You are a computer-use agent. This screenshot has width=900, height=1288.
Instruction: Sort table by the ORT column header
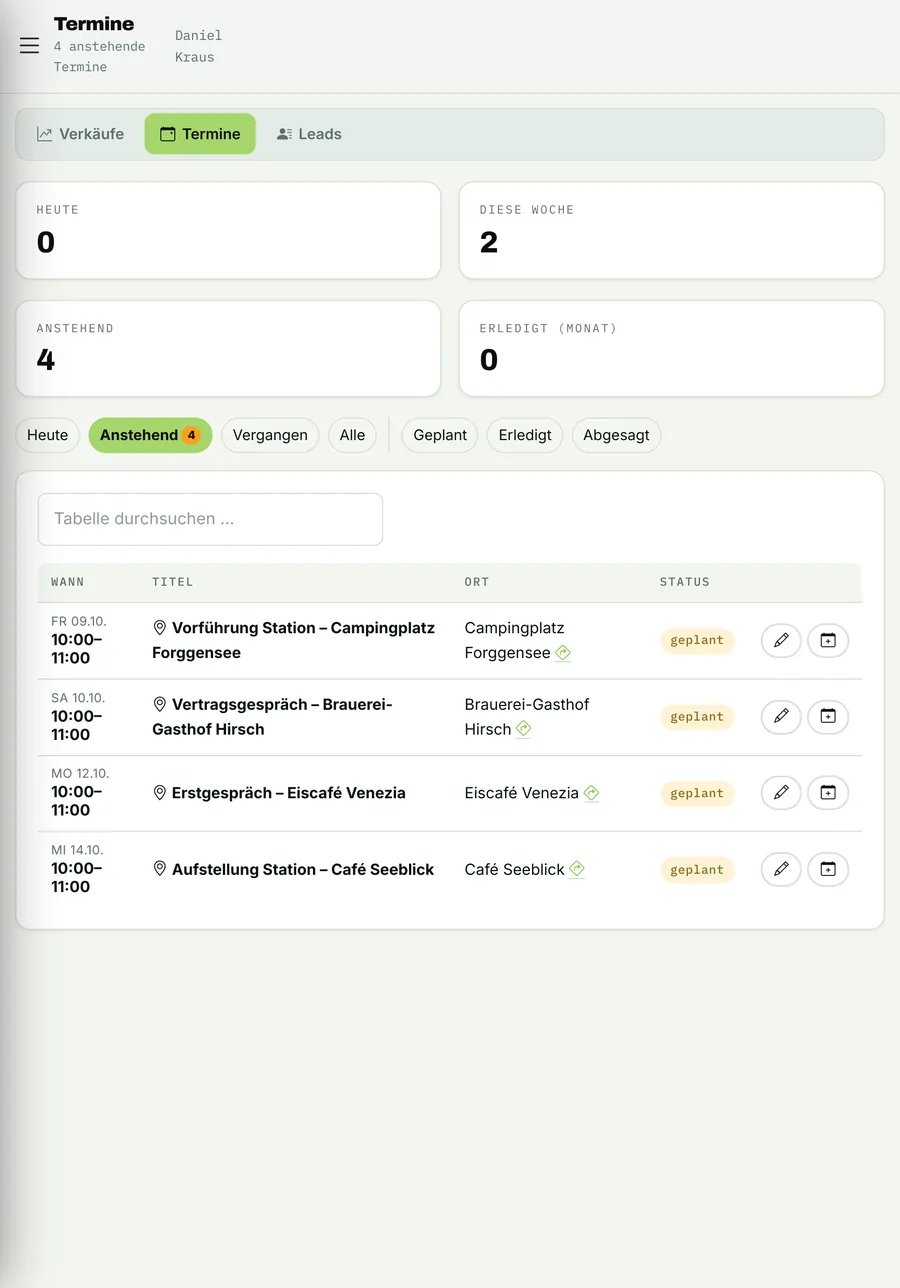[x=477, y=582]
